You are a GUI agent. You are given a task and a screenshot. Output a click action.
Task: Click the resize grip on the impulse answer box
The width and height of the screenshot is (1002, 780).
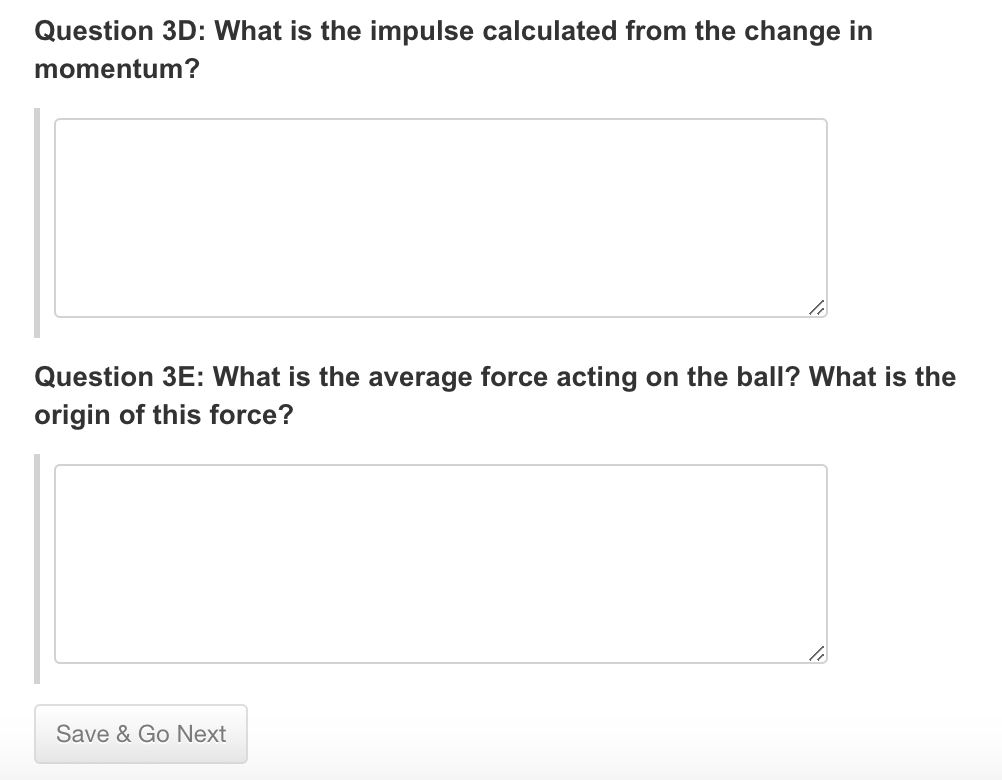point(819,309)
